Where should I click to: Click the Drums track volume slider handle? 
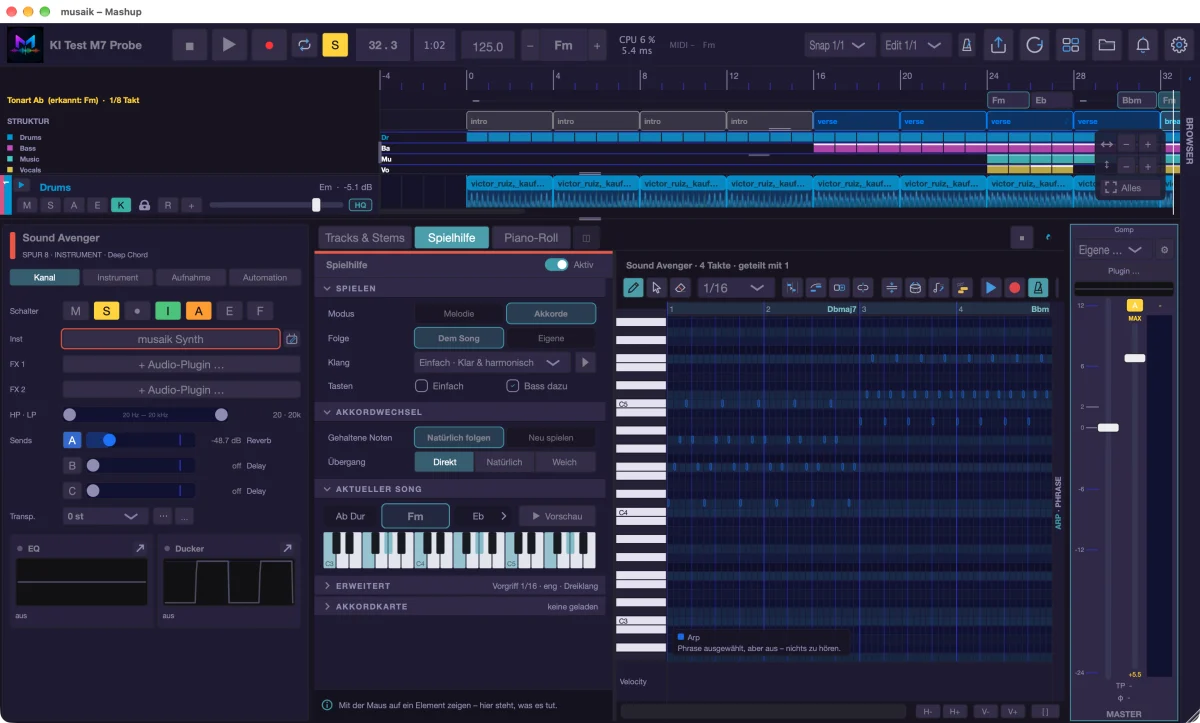(x=316, y=205)
